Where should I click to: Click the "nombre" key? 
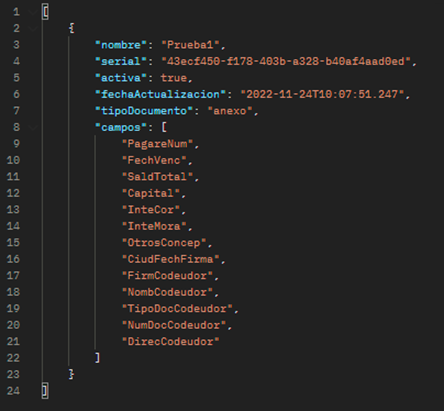121,45
